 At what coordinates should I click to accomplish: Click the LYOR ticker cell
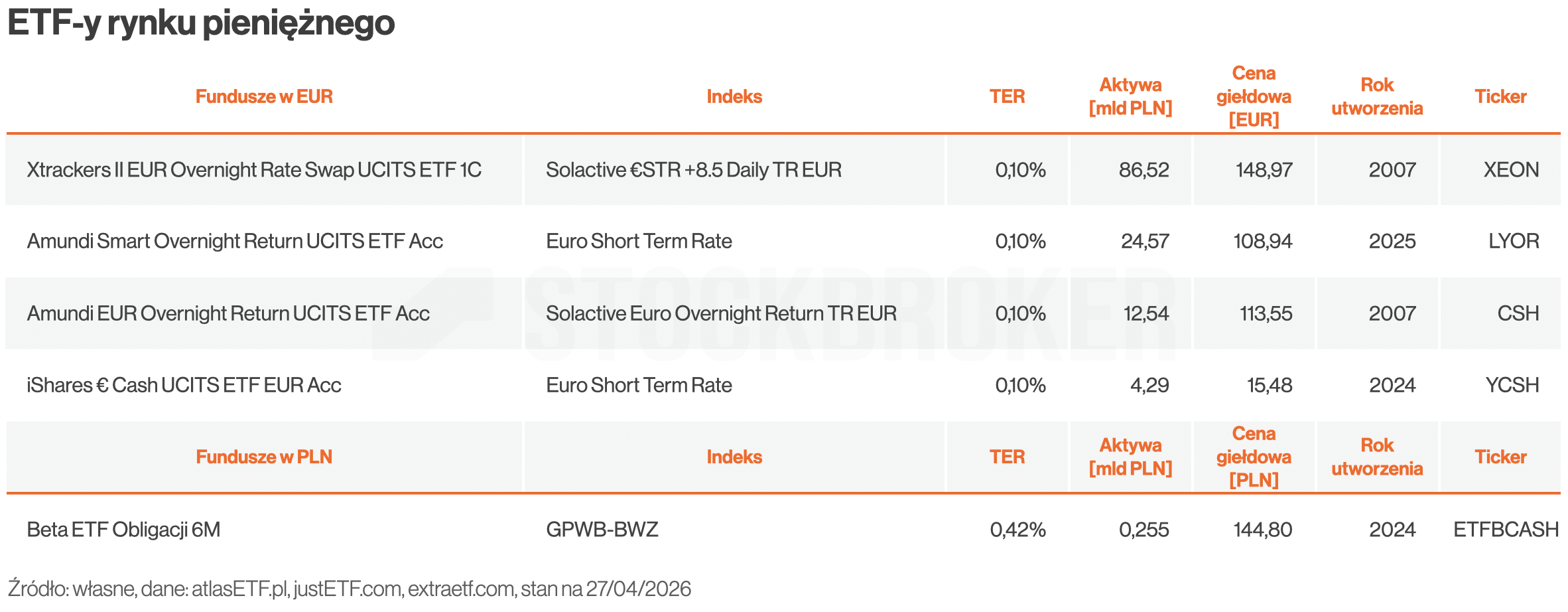[1514, 241]
